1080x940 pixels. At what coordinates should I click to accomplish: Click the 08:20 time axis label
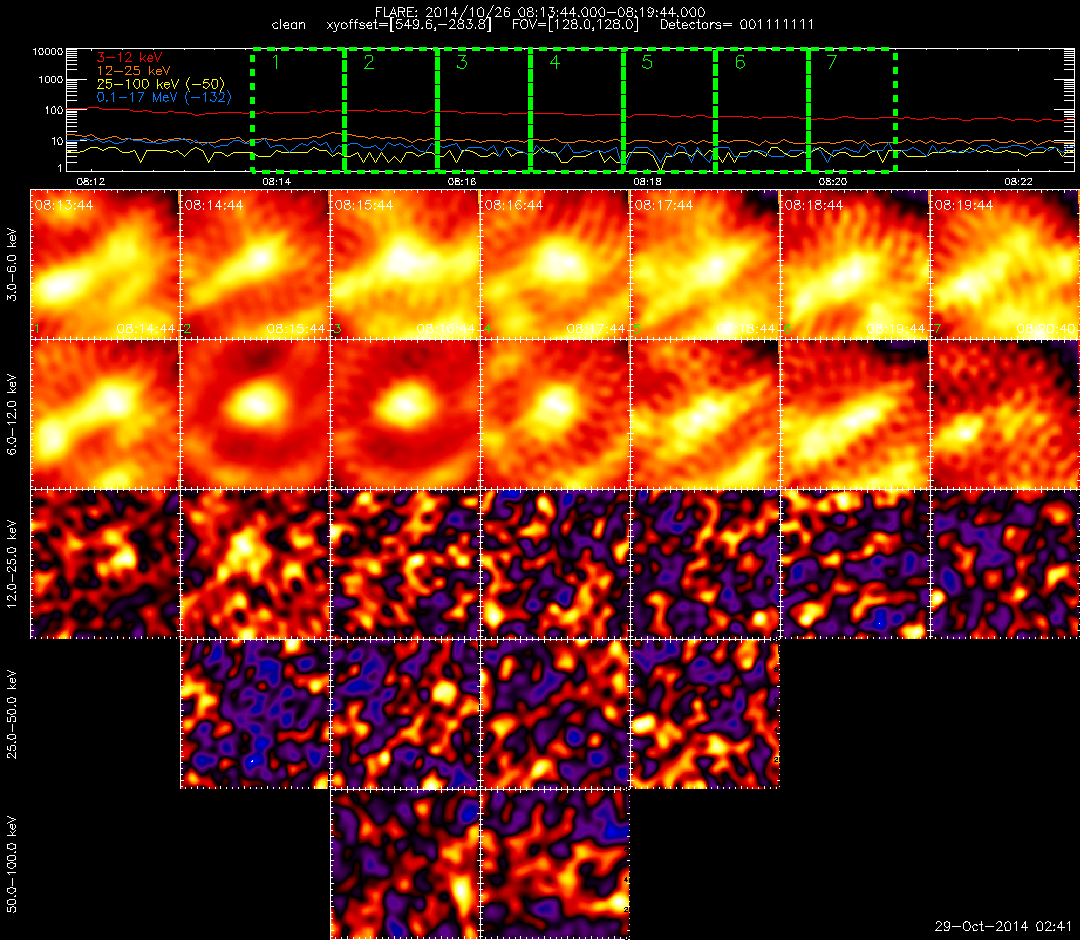(833, 182)
